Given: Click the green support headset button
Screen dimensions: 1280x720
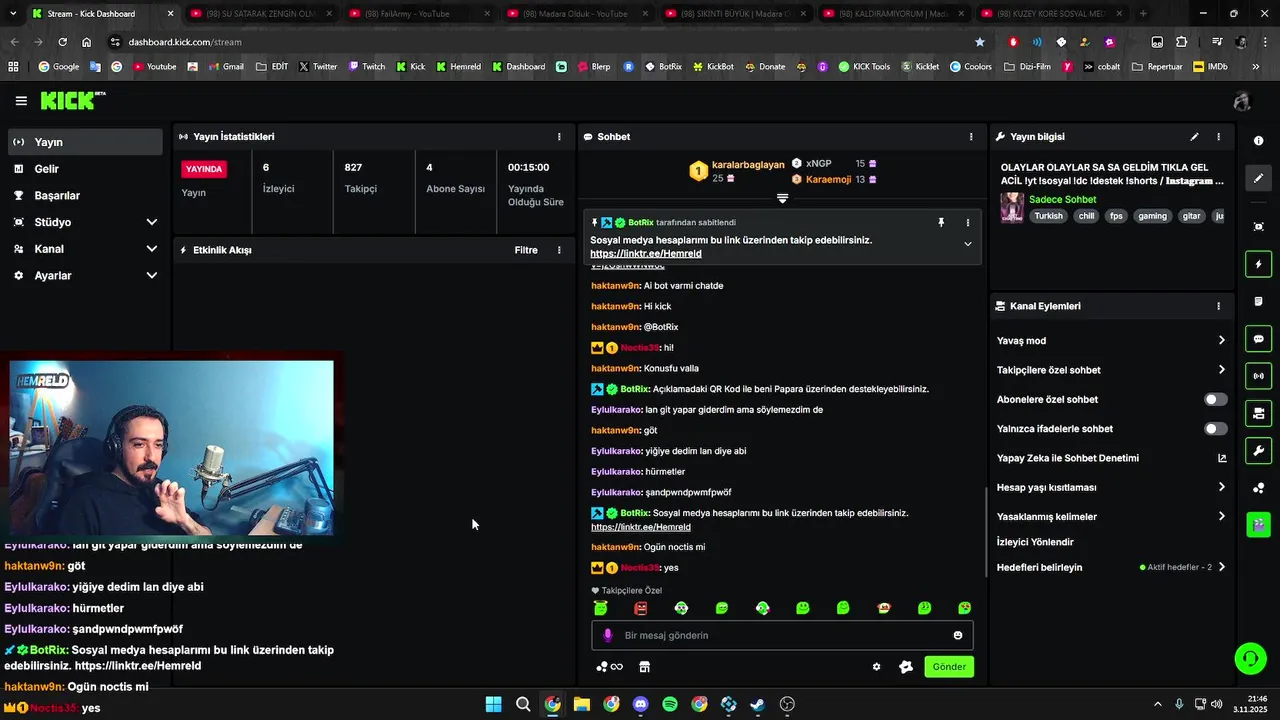Looking at the screenshot, I should 1250,658.
